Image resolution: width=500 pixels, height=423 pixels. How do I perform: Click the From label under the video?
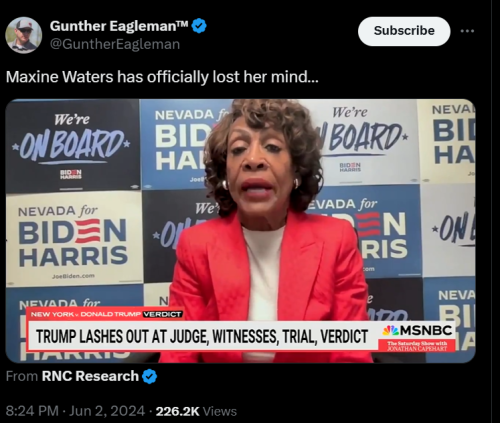[22, 377]
